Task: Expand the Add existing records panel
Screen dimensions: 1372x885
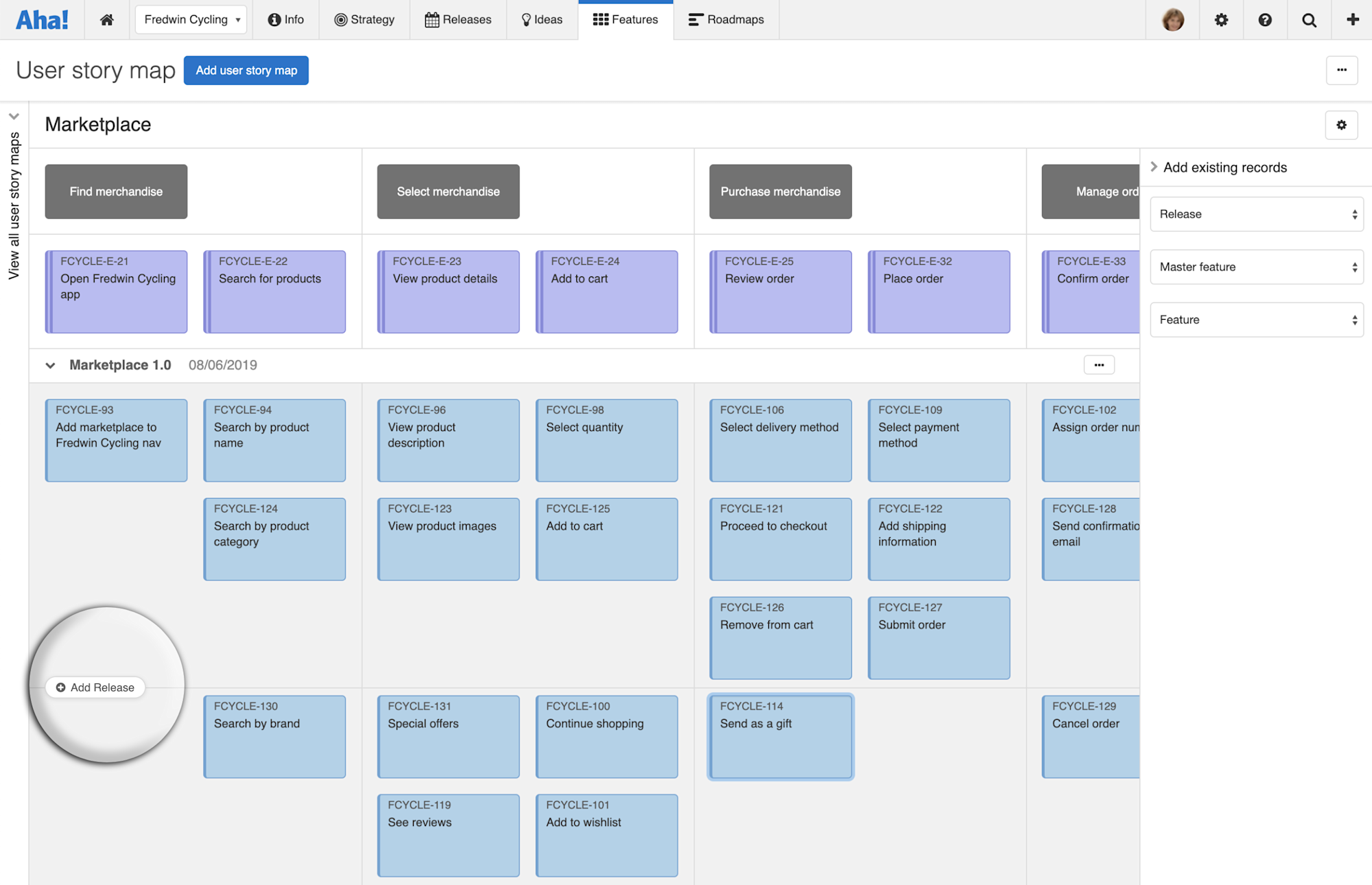Action: pyautogui.click(x=1155, y=167)
